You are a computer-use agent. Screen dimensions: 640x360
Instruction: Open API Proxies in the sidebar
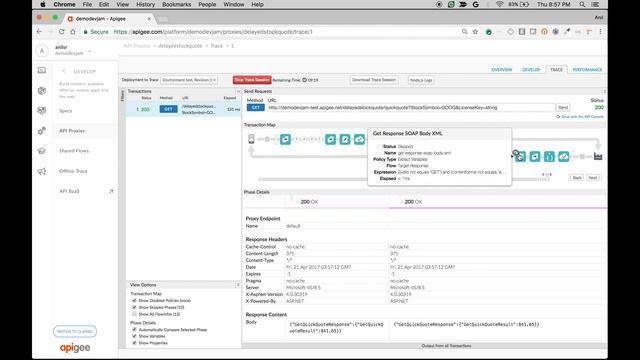pos(72,131)
